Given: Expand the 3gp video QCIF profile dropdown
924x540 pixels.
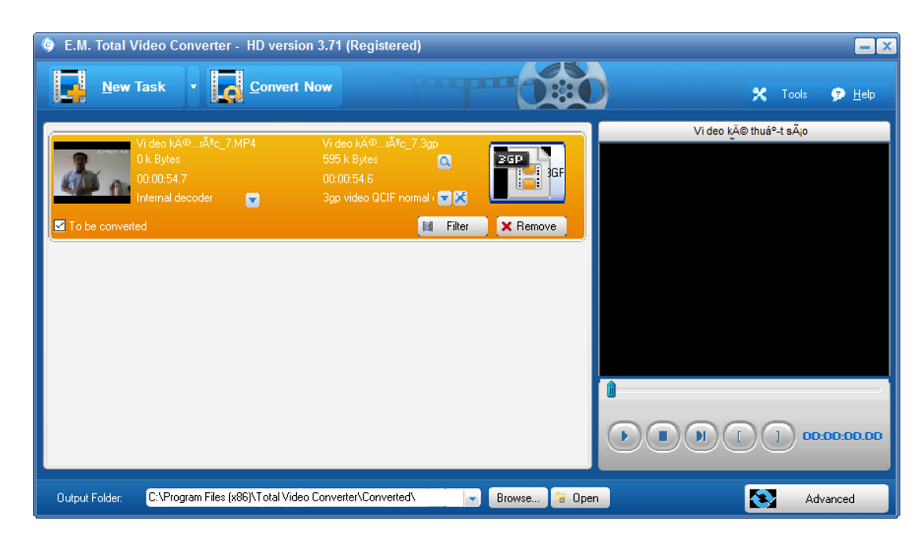Looking at the screenshot, I should tap(444, 198).
